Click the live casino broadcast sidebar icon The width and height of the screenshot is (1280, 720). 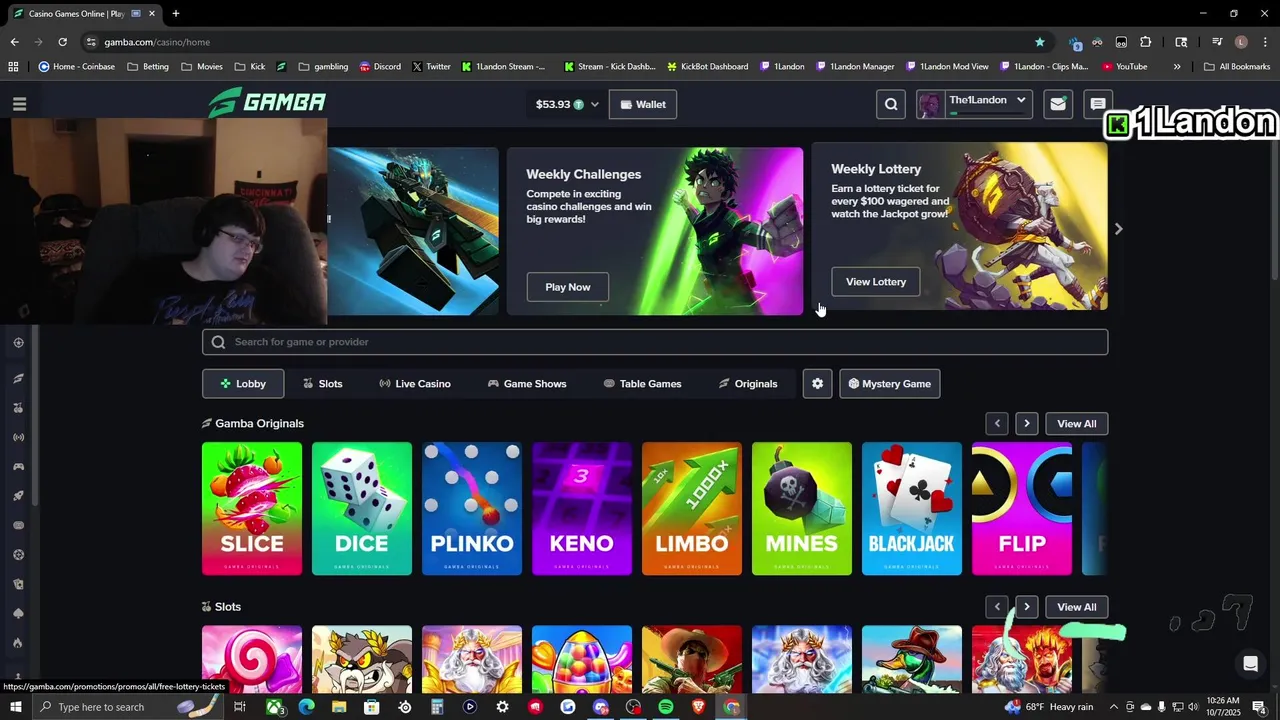pyautogui.click(x=18, y=437)
